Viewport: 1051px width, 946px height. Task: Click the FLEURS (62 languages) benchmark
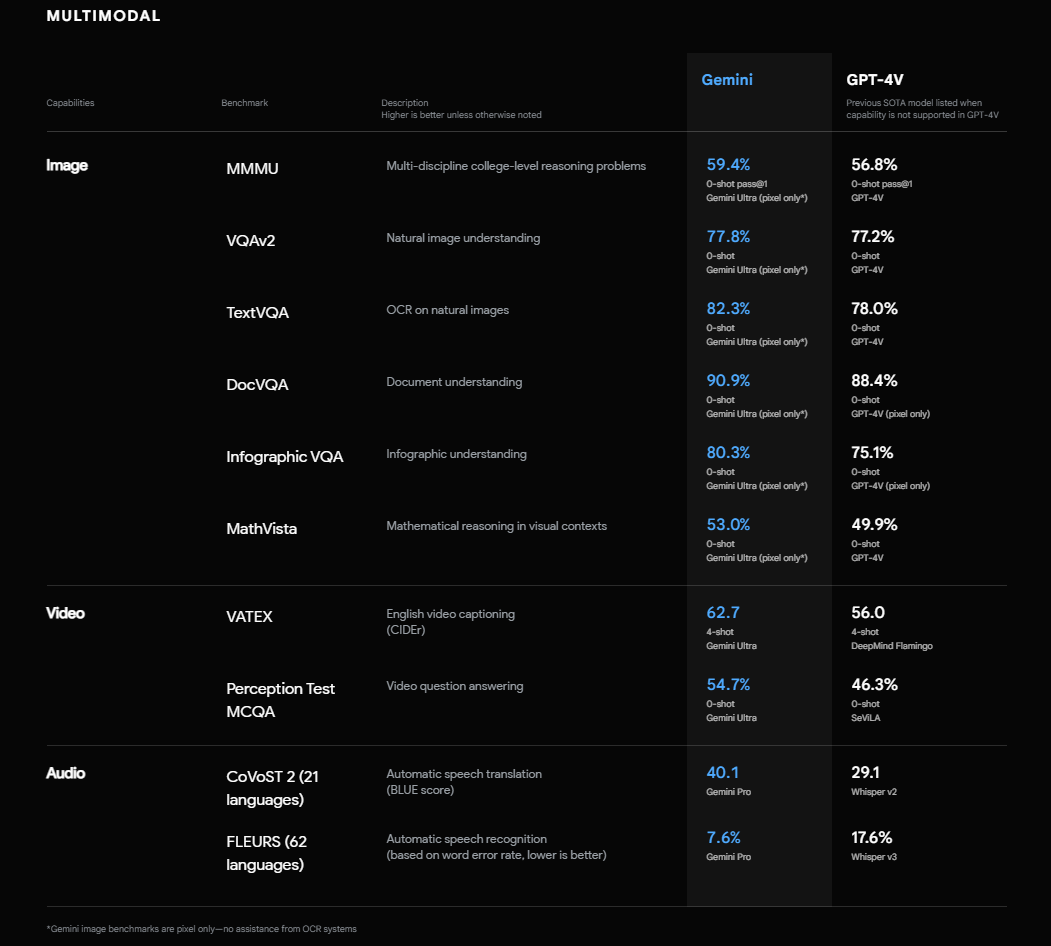click(267, 853)
